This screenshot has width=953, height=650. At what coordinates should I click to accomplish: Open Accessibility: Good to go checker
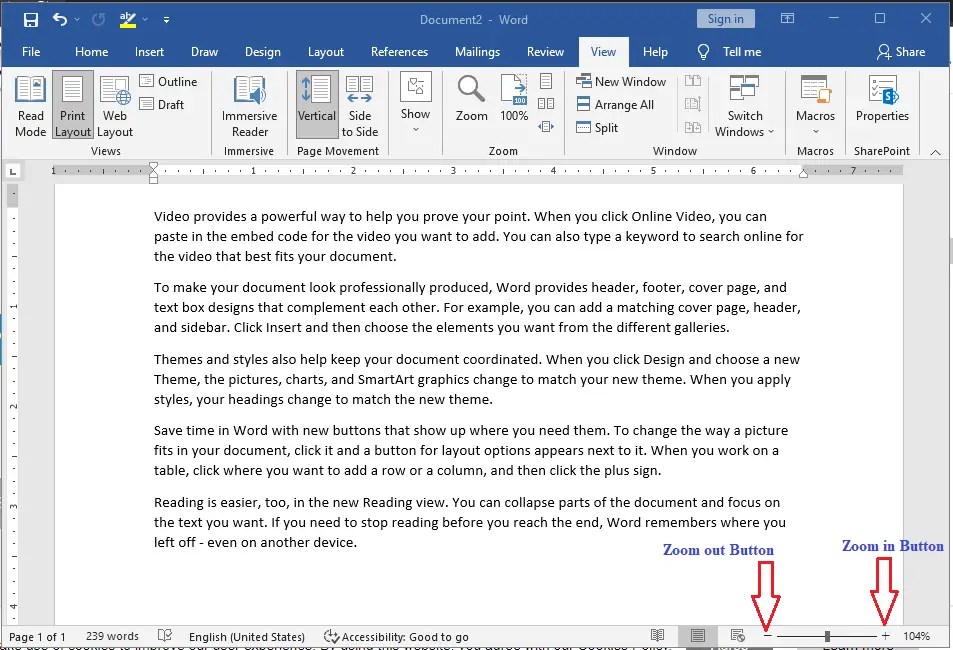[396, 637]
